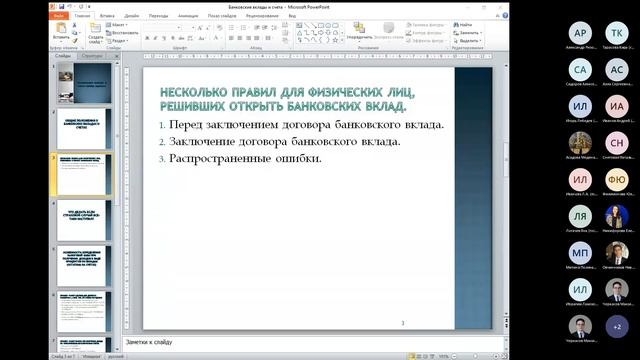The width and height of the screenshot is (640, 360).
Task: Click the Reset (Восстановить) slide button
Action: coord(122,33)
